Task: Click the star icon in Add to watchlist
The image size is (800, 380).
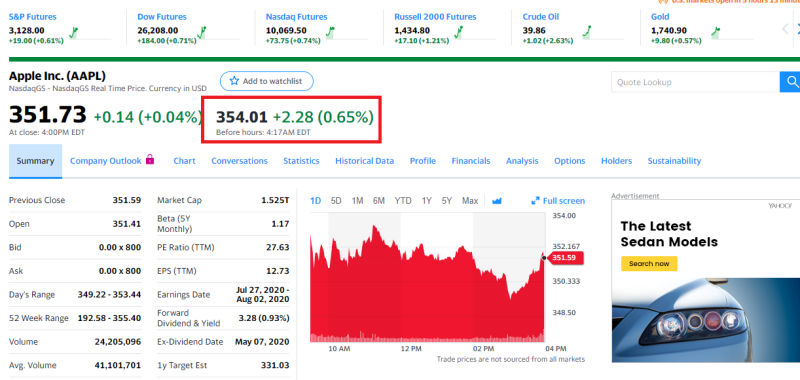Action: 234,81
